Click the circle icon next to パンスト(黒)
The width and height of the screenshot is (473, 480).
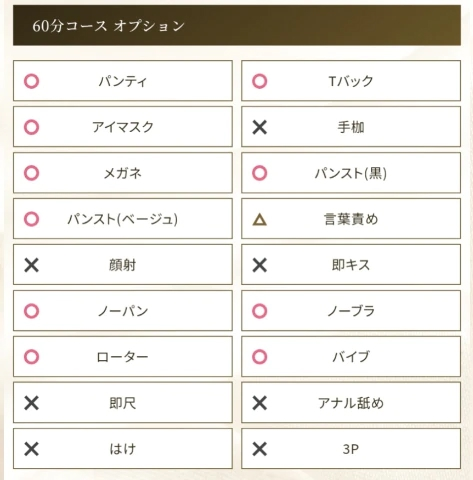pyautogui.click(x=260, y=173)
